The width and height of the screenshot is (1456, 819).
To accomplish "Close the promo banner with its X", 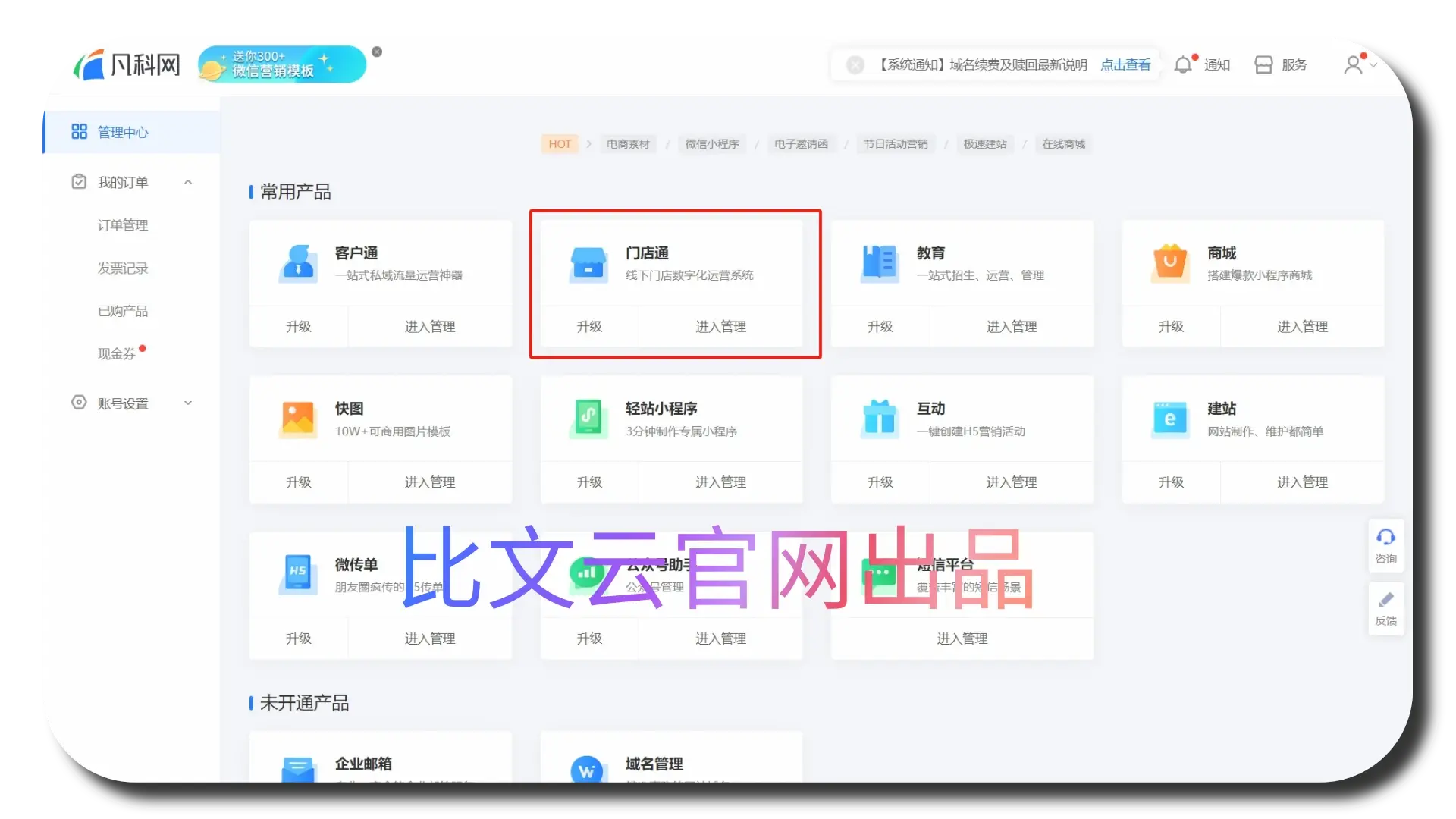I will click(377, 52).
